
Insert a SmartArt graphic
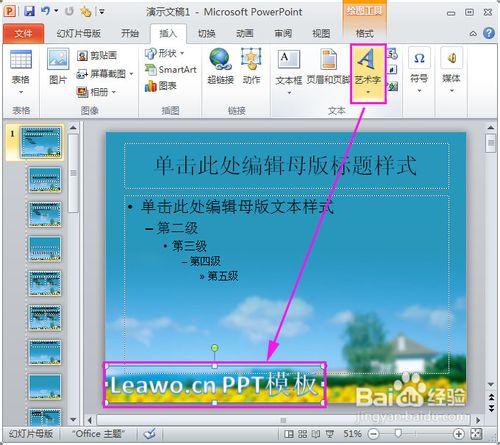click(x=171, y=69)
